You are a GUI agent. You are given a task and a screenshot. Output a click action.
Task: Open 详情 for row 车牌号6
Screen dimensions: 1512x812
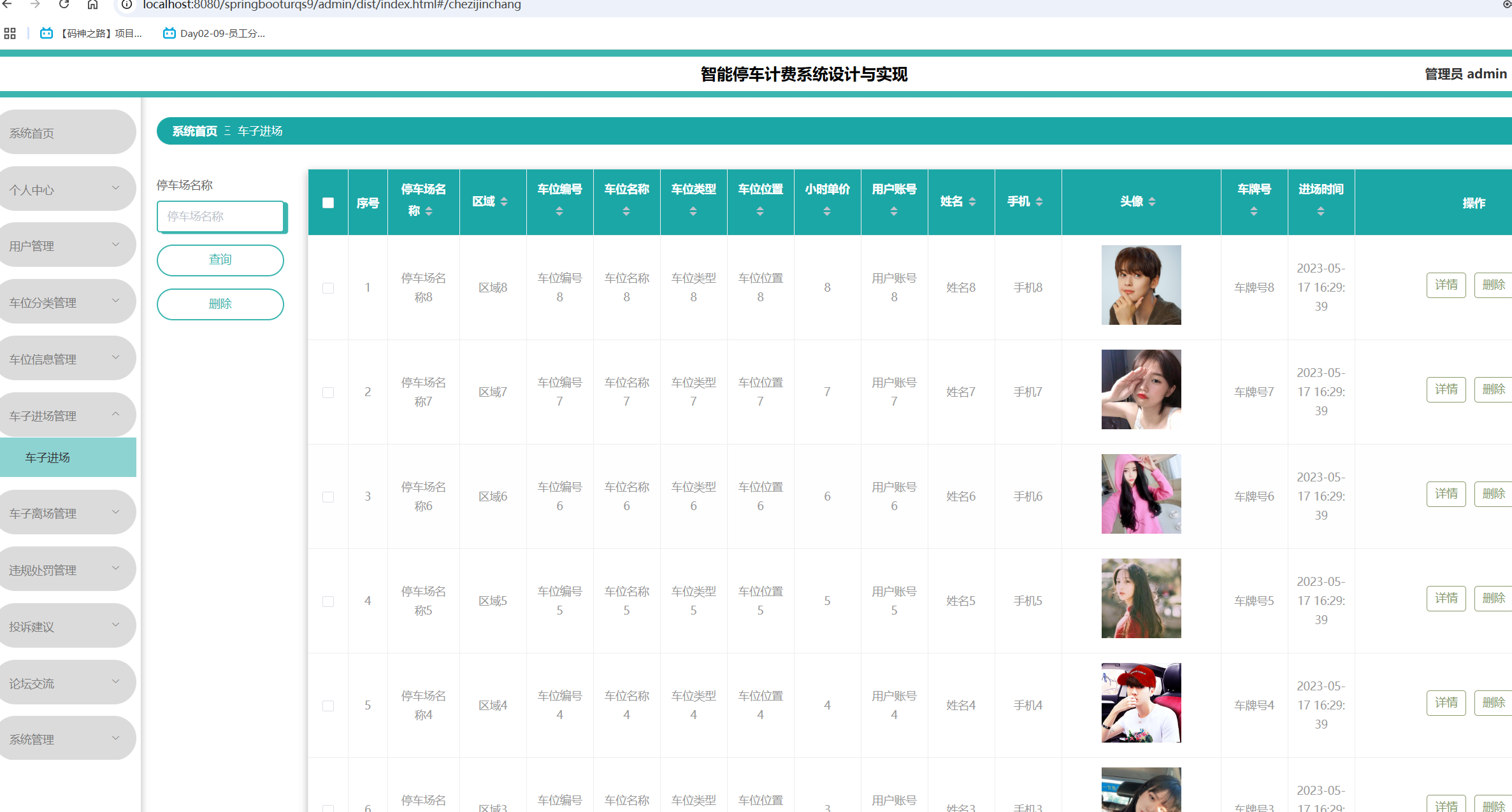(x=1446, y=494)
